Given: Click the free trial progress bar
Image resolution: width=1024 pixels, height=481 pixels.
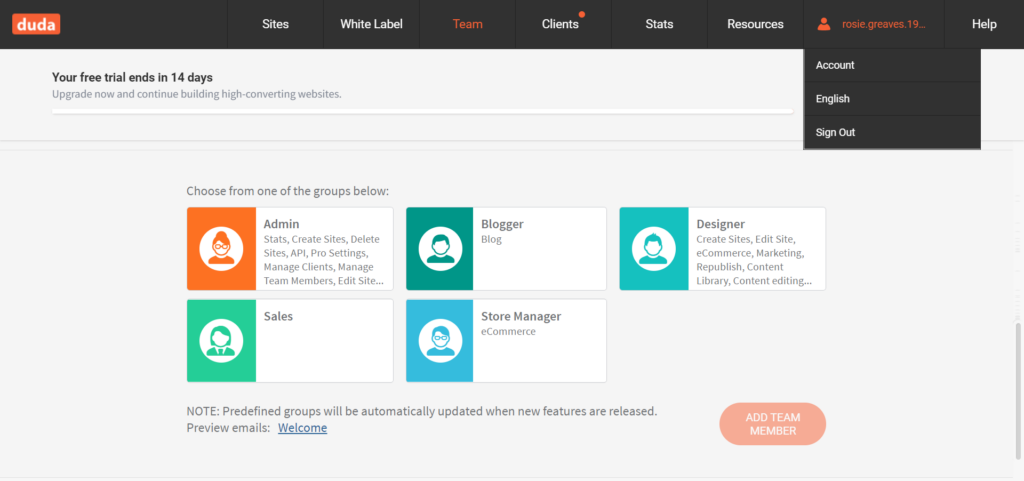Looking at the screenshot, I should [x=423, y=112].
